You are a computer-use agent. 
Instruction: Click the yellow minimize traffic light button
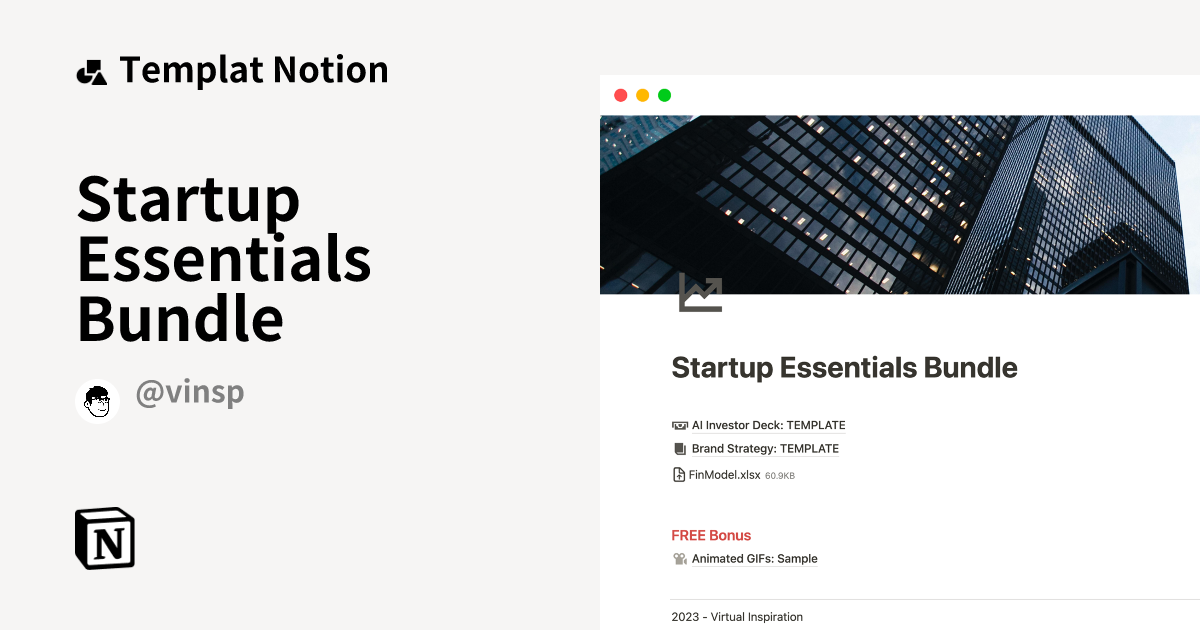(642, 95)
